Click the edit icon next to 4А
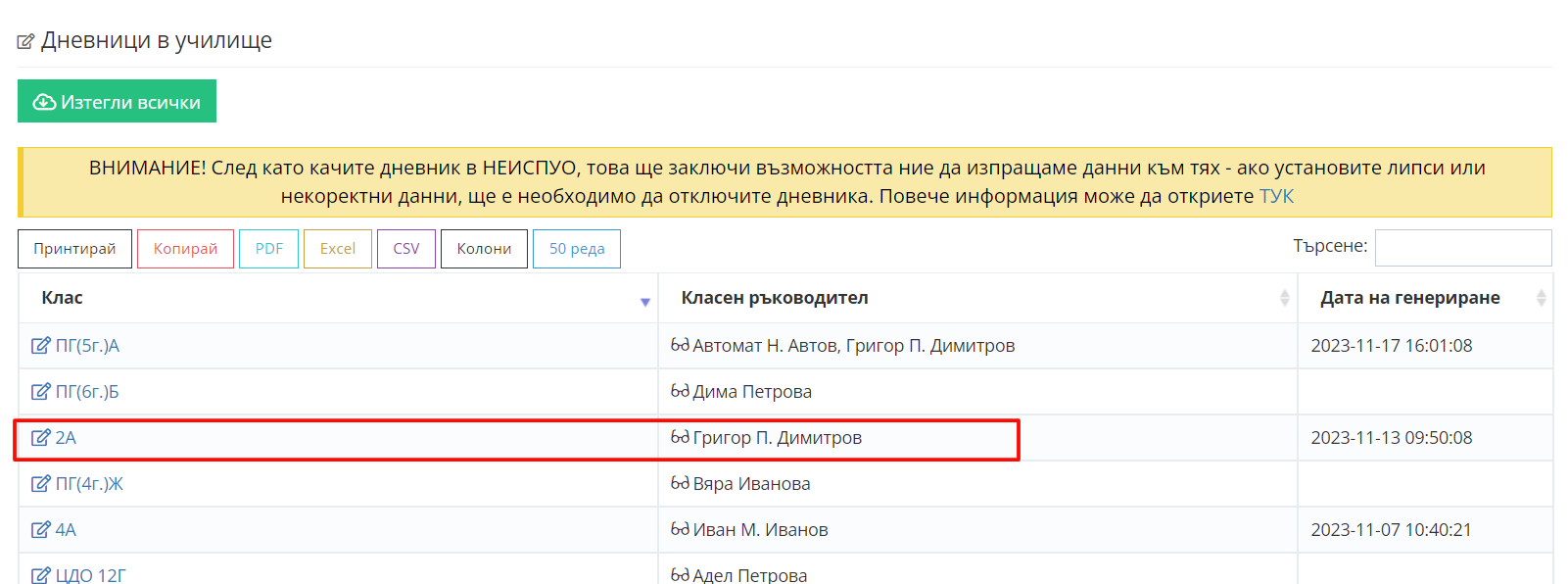1568x584 pixels. coord(40,529)
